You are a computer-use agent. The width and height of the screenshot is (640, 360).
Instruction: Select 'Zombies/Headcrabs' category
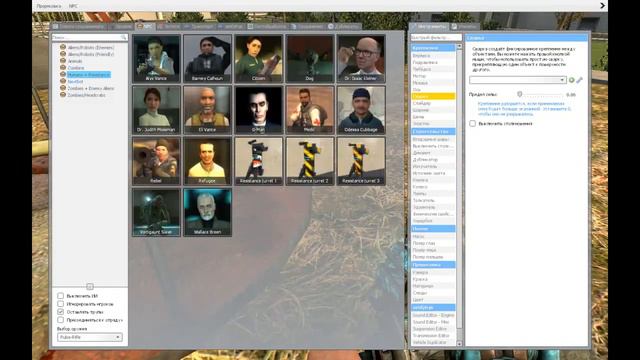(86, 95)
